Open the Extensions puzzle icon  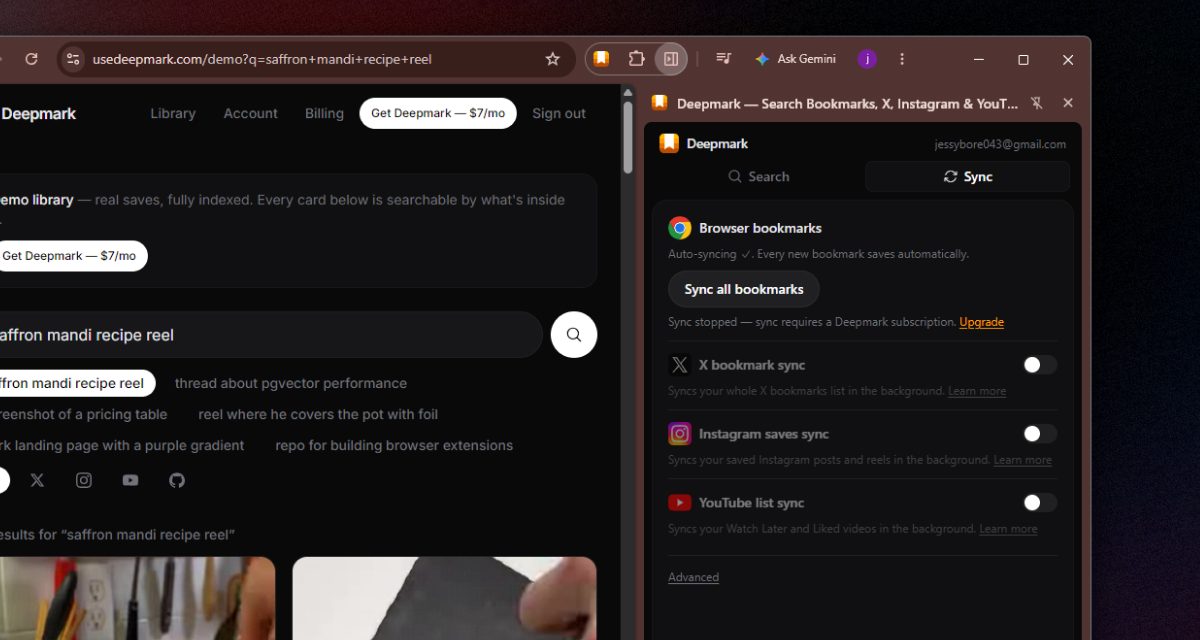pyautogui.click(x=636, y=59)
